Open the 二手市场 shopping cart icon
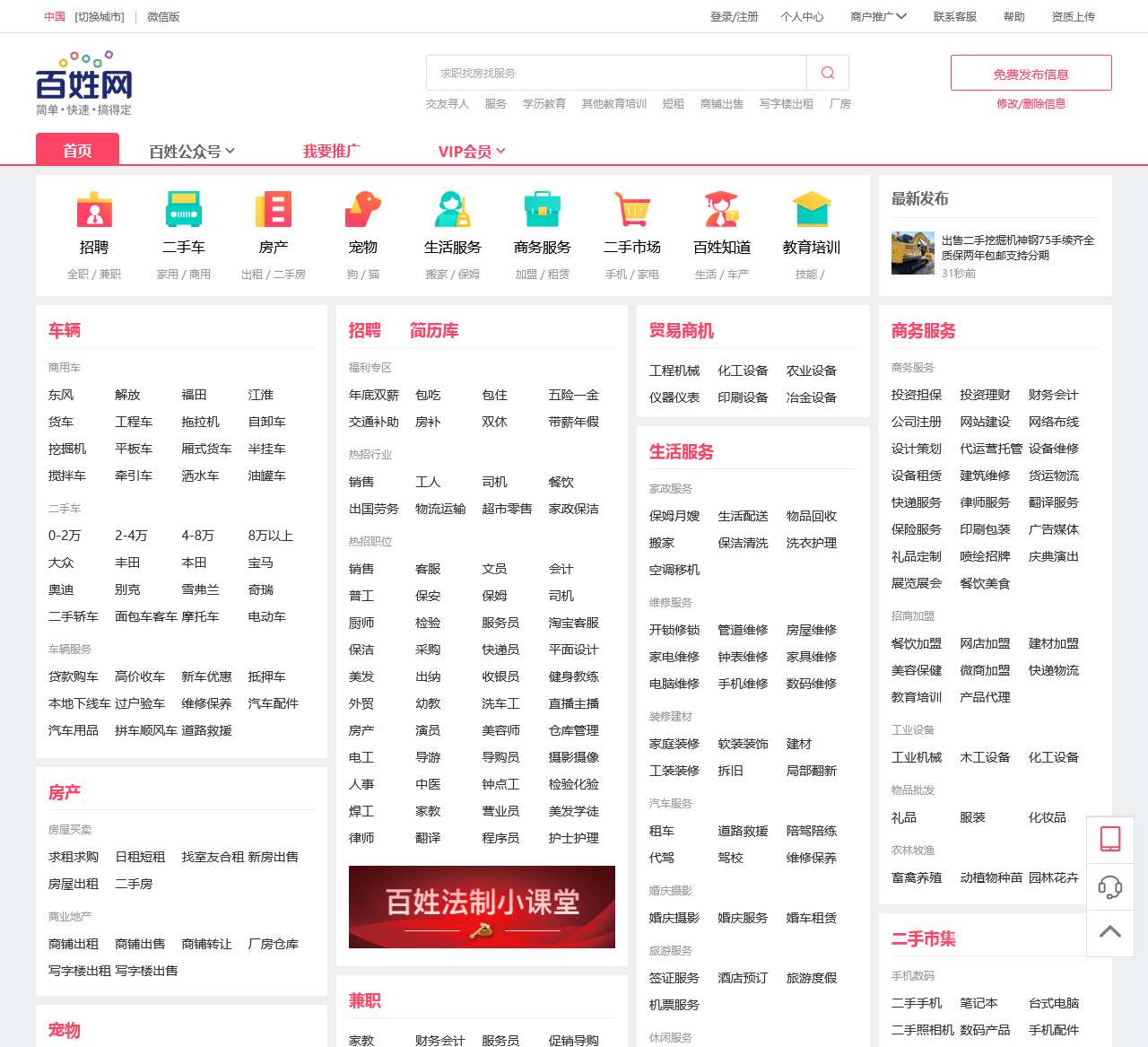 pos(632,210)
